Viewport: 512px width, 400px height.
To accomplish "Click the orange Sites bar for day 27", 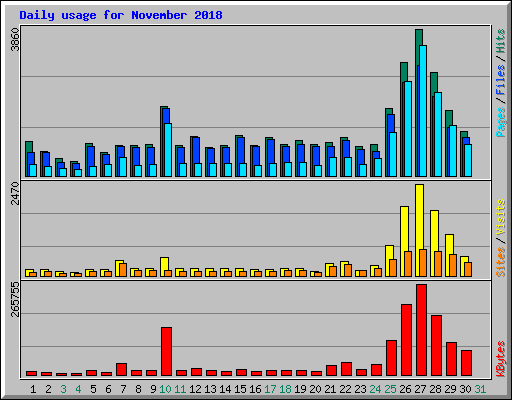I will 423,263.
